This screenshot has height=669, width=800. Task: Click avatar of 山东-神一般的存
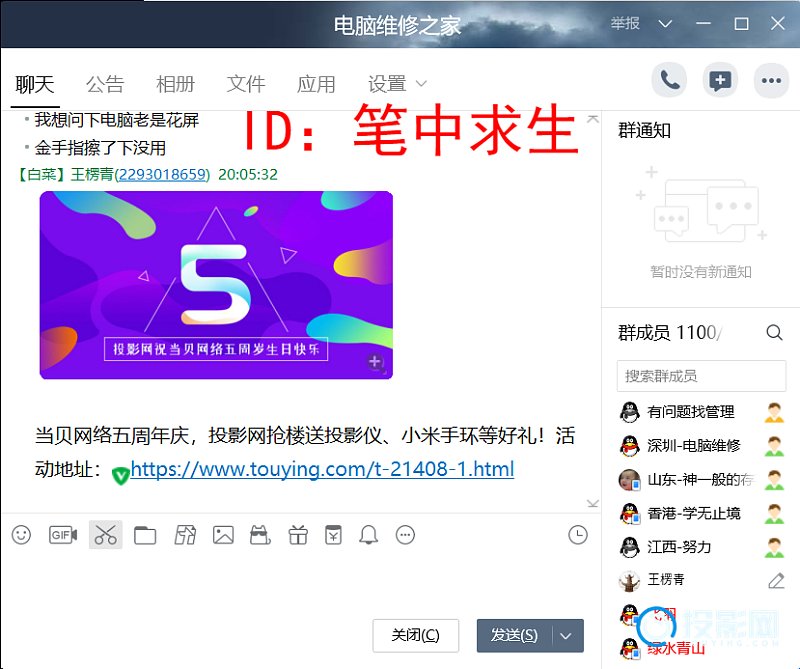coord(629,480)
